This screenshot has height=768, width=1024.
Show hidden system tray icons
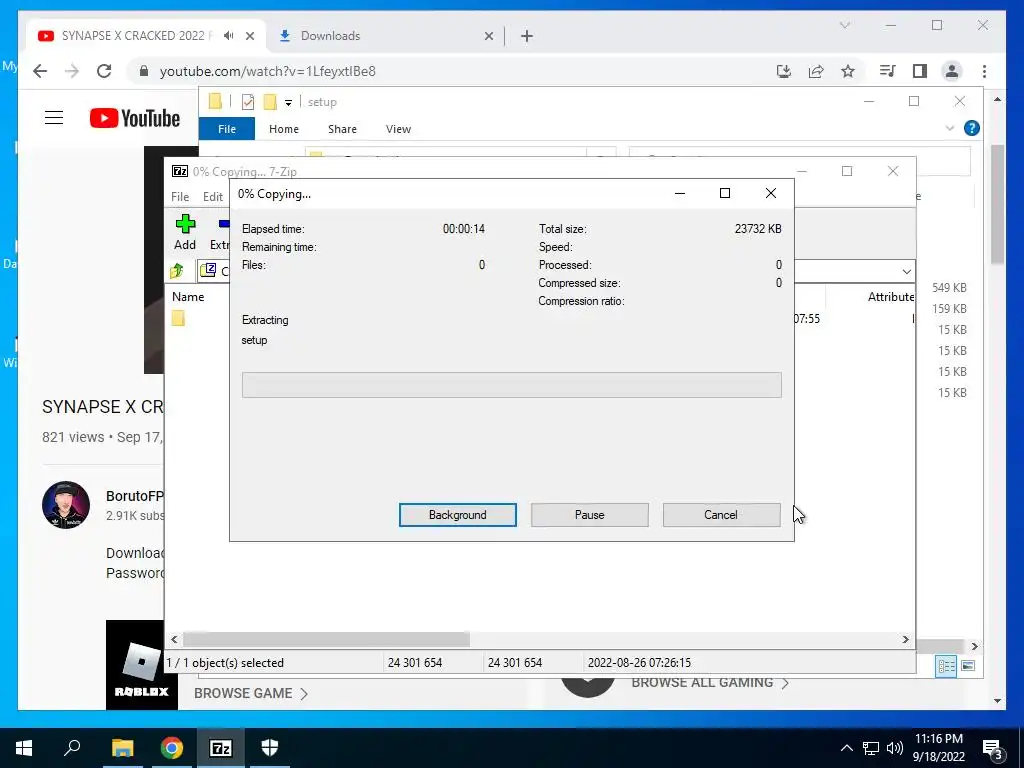point(846,748)
